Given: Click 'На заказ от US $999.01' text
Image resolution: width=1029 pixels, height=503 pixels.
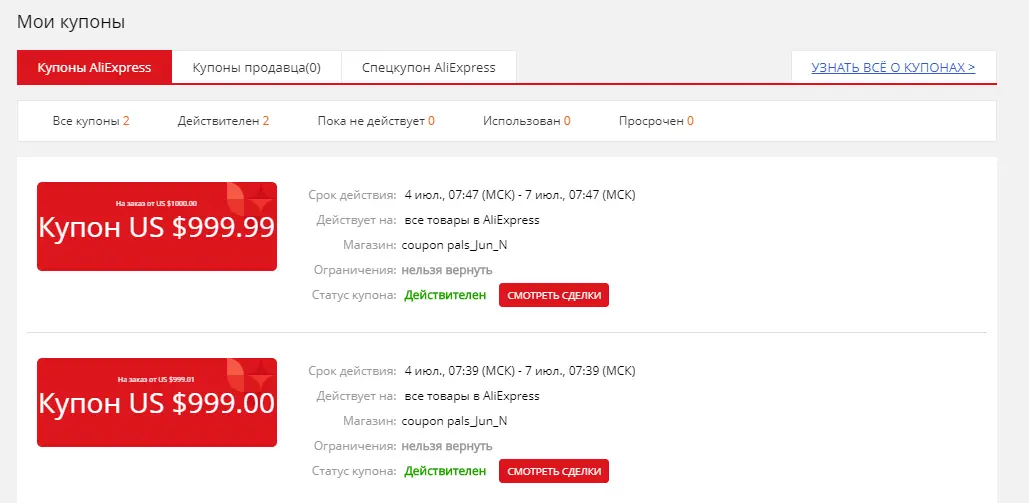Looking at the screenshot, I should [156, 379].
